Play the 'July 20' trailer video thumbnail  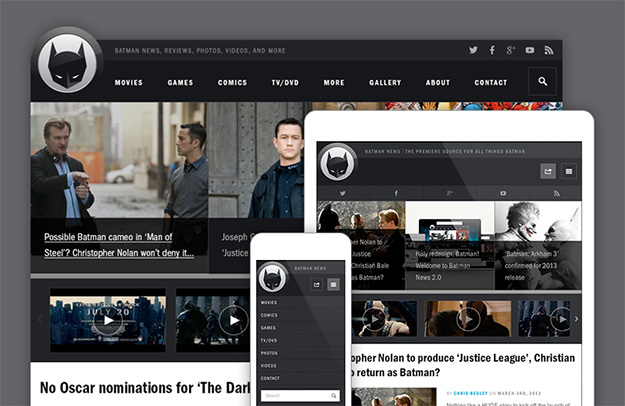108,320
